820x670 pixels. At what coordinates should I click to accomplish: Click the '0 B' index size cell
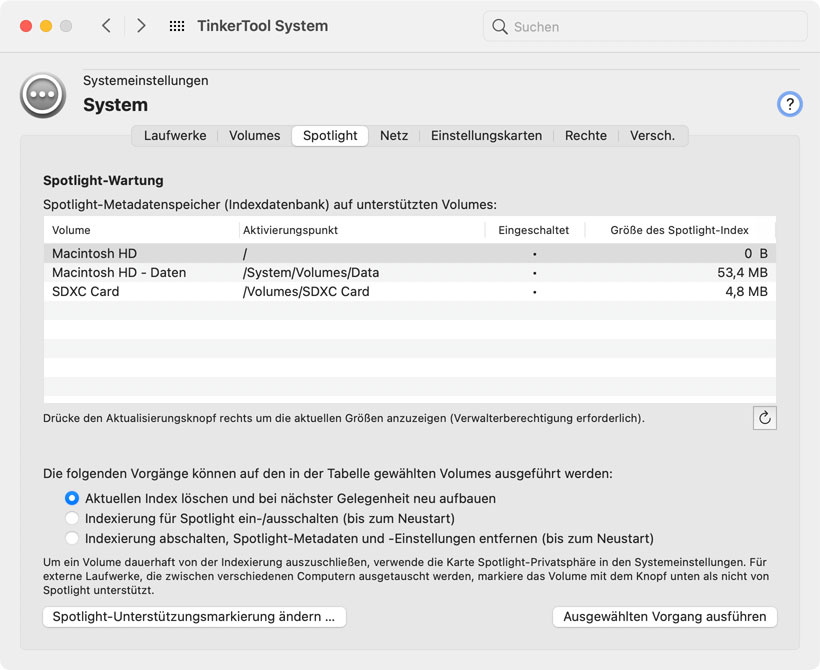[x=756, y=253]
